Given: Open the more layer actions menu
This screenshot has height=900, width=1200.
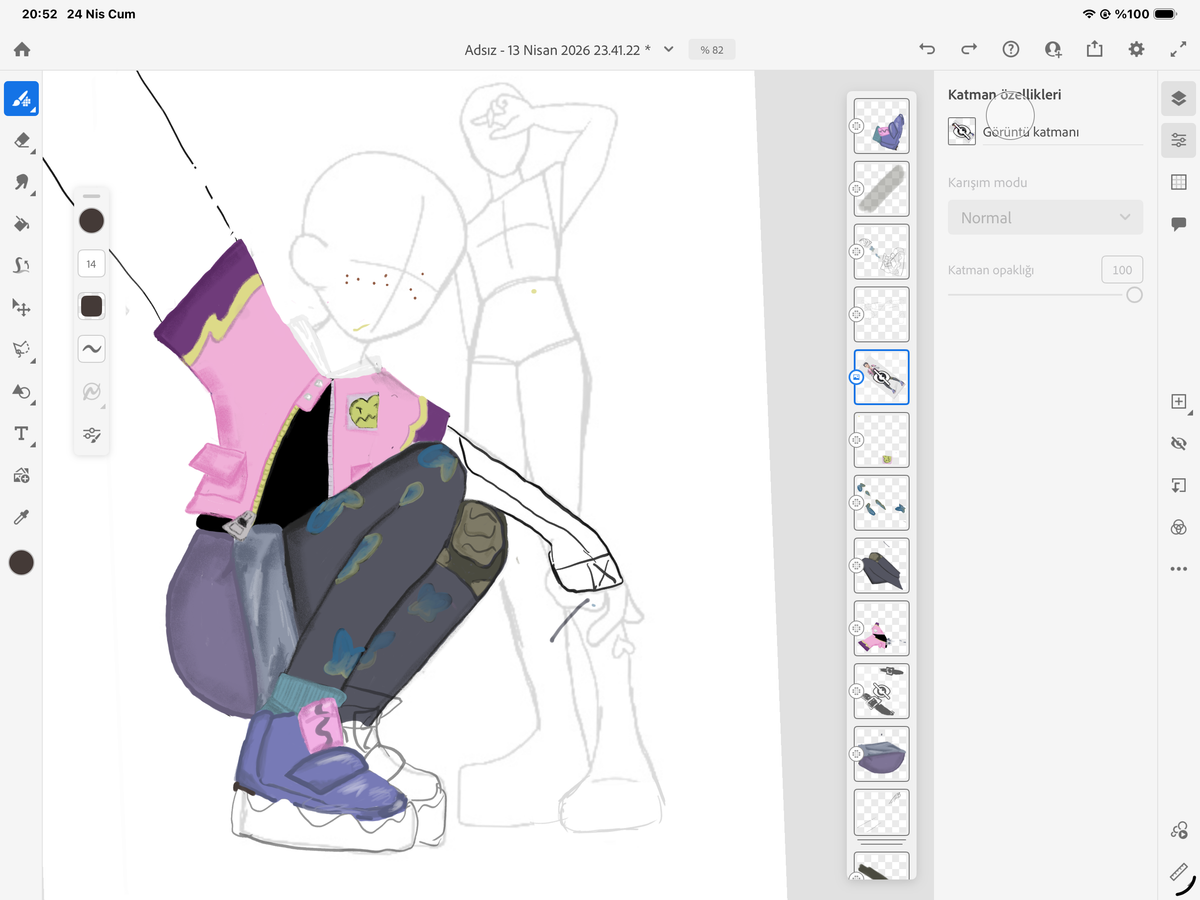Looking at the screenshot, I should click(1178, 569).
